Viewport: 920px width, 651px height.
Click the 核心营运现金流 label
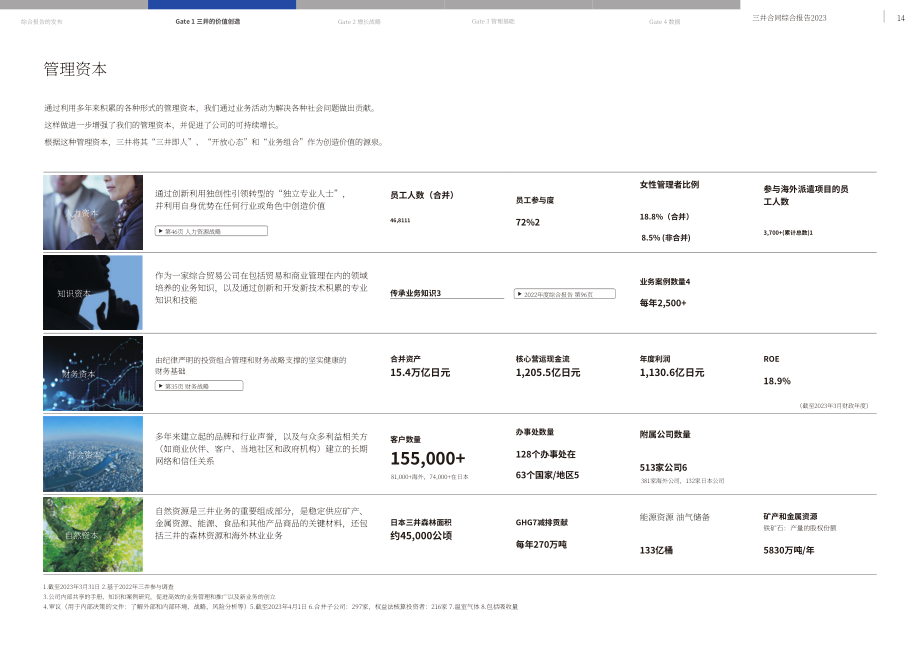click(x=543, y=358)
